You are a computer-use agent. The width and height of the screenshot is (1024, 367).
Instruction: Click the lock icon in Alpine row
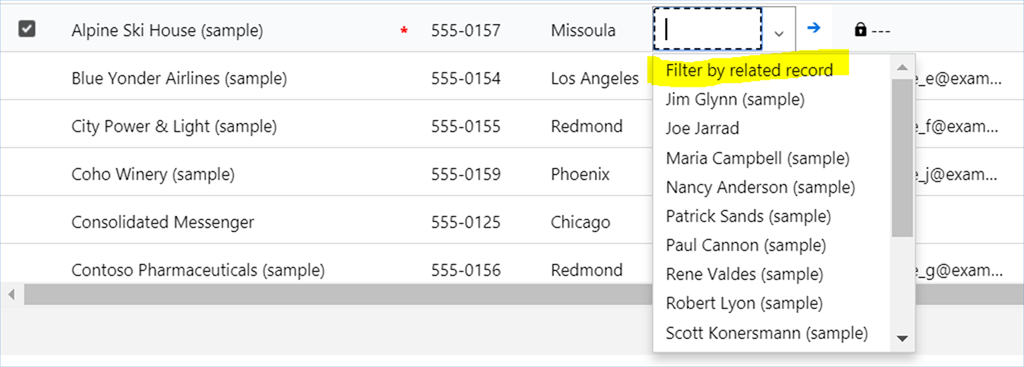[861, 30]
